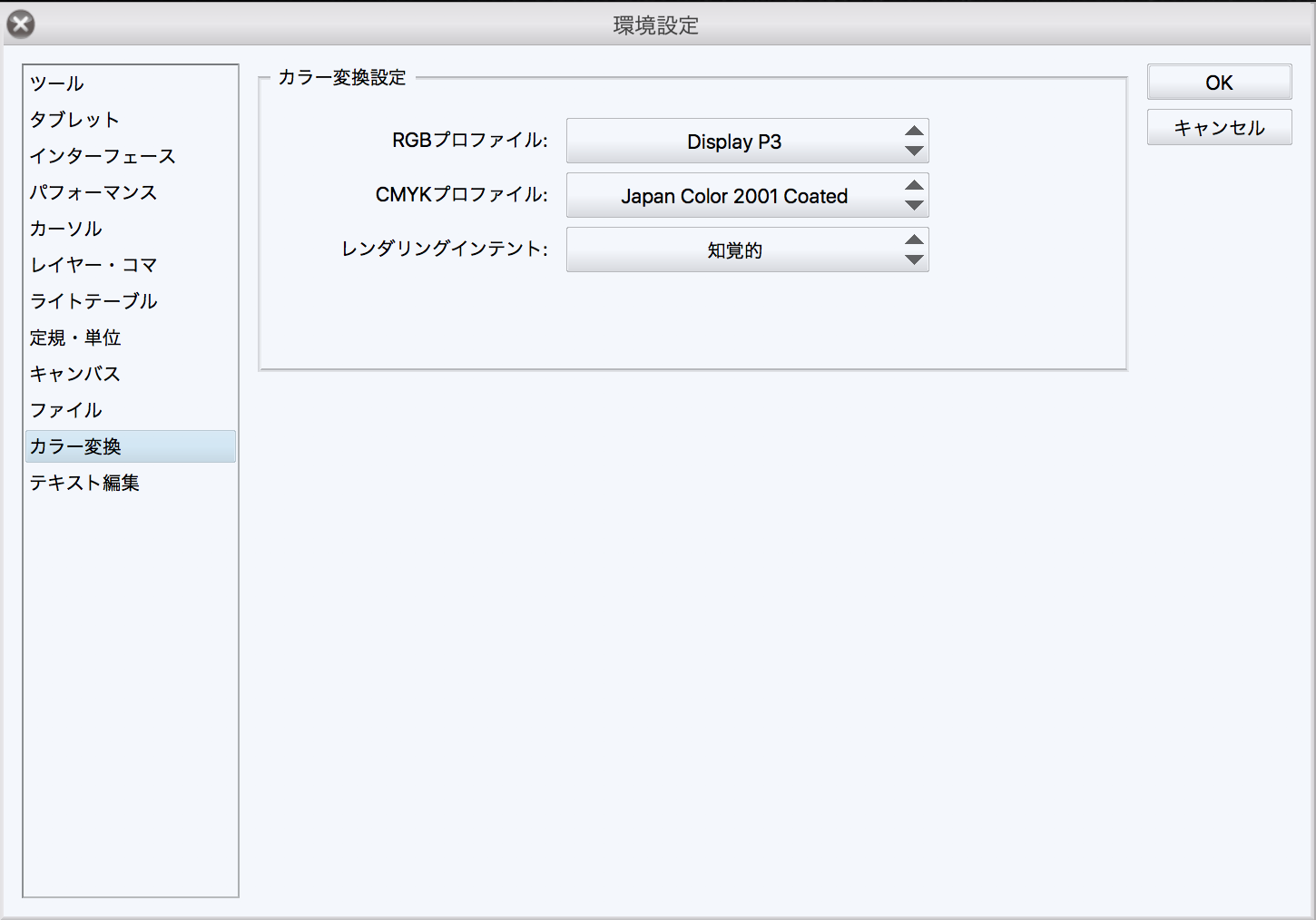Select タブレット category
The image size is (1316, 920).
(131, 120)
